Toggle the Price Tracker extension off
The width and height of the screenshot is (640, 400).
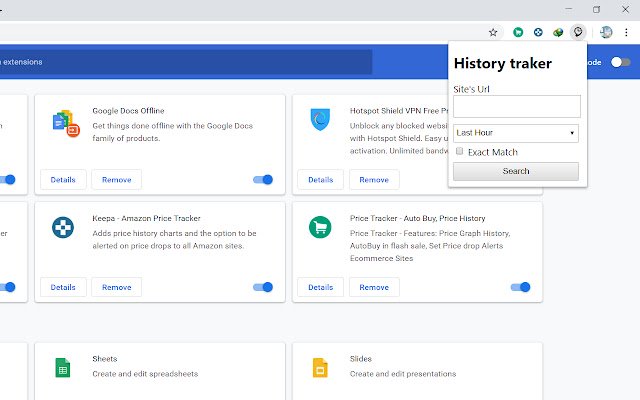[x=520, y=287]
